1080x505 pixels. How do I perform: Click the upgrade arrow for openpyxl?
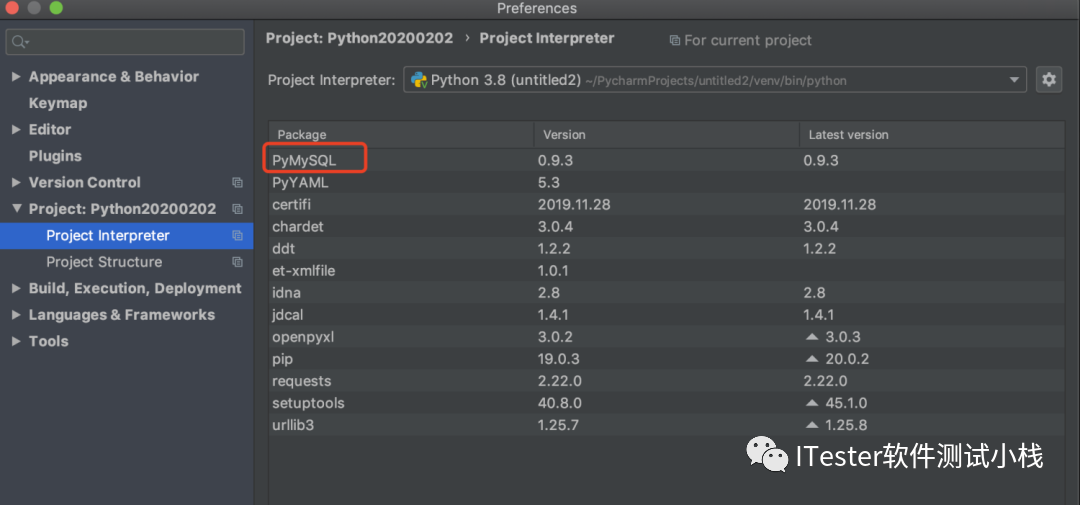(x=812, y=337)
